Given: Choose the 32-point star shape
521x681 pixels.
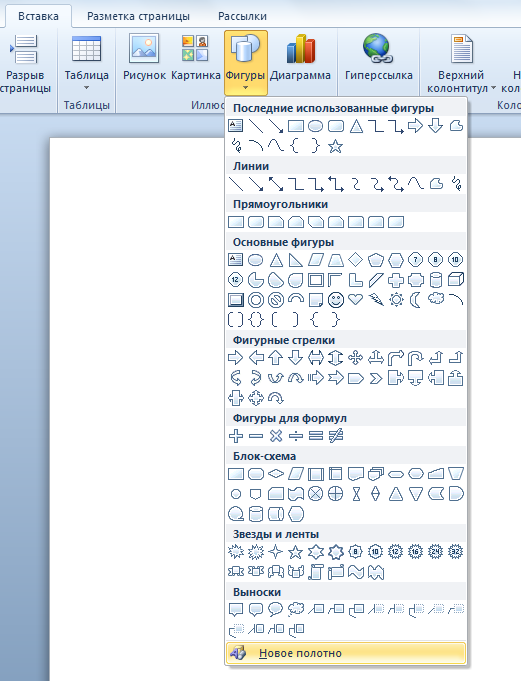Looking at the screenshot, I should (456, 552).
